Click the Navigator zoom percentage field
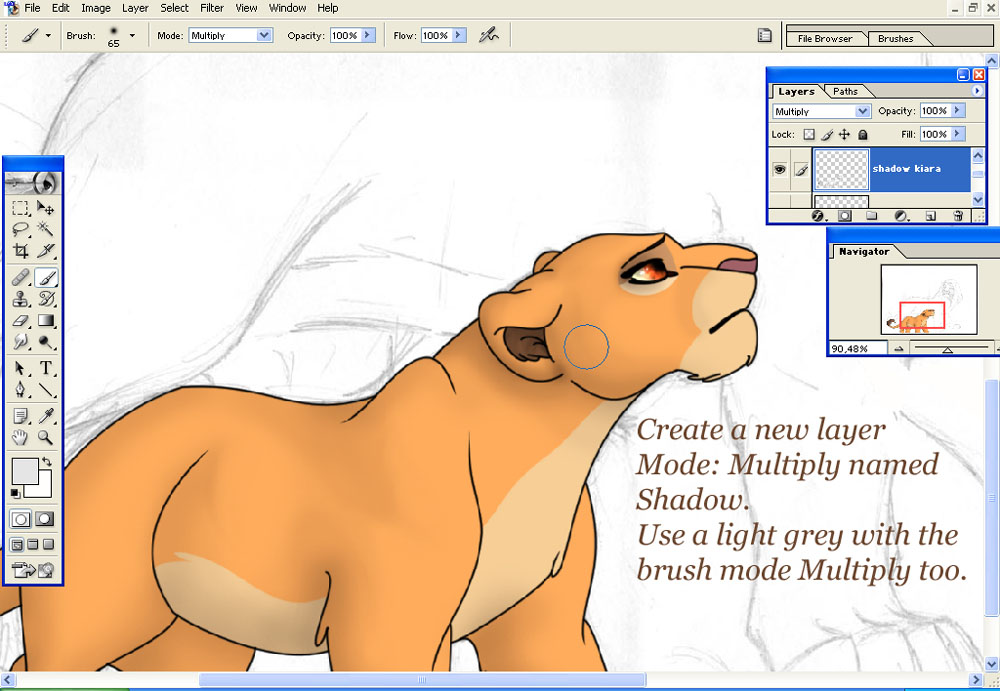Screen dimensions: 1000x691 click(x=857, y=348)
